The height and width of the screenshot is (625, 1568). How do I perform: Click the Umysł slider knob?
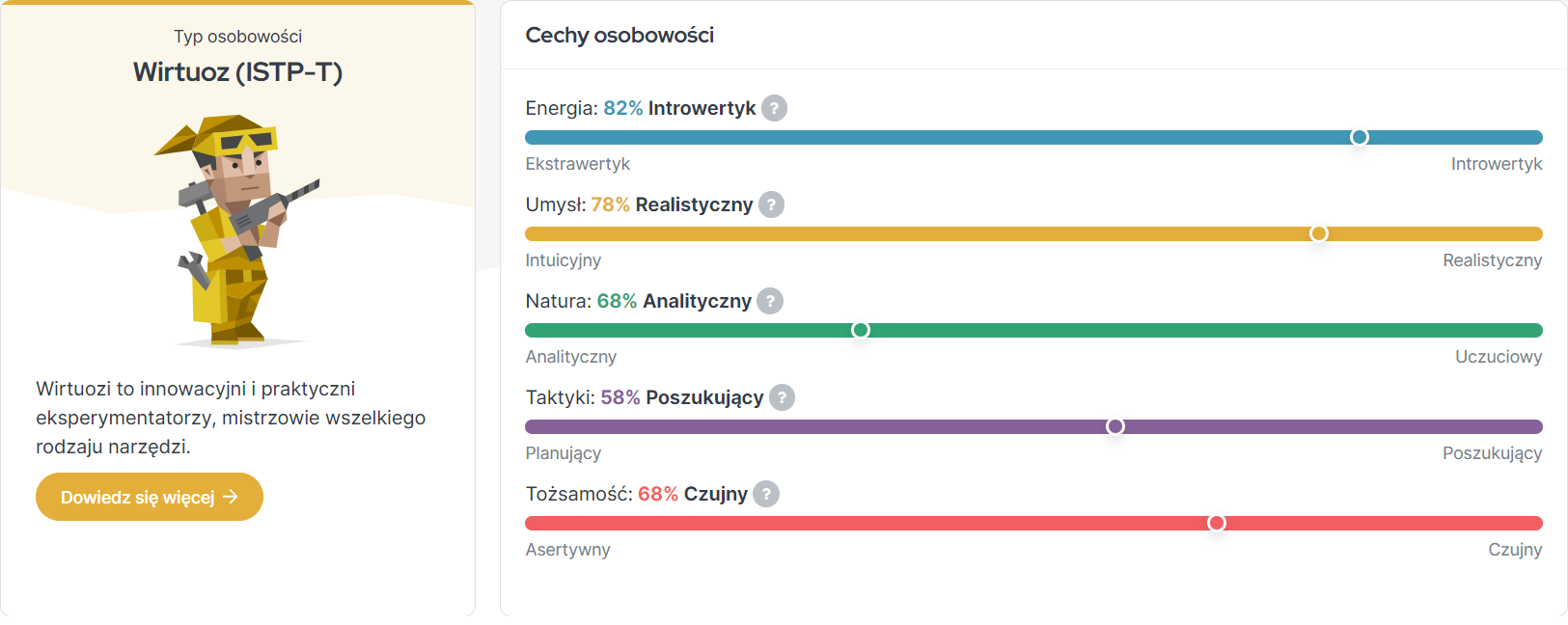1318,233
